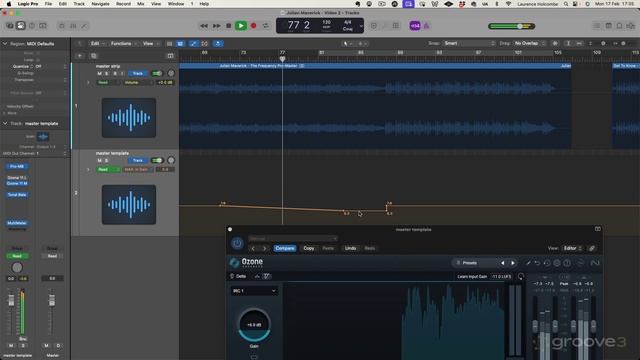The width and height of the screenshot is (640, 360).
Task: Click the Duplicate Track icon
Action: pyautogui.click(x=94, y=56)
